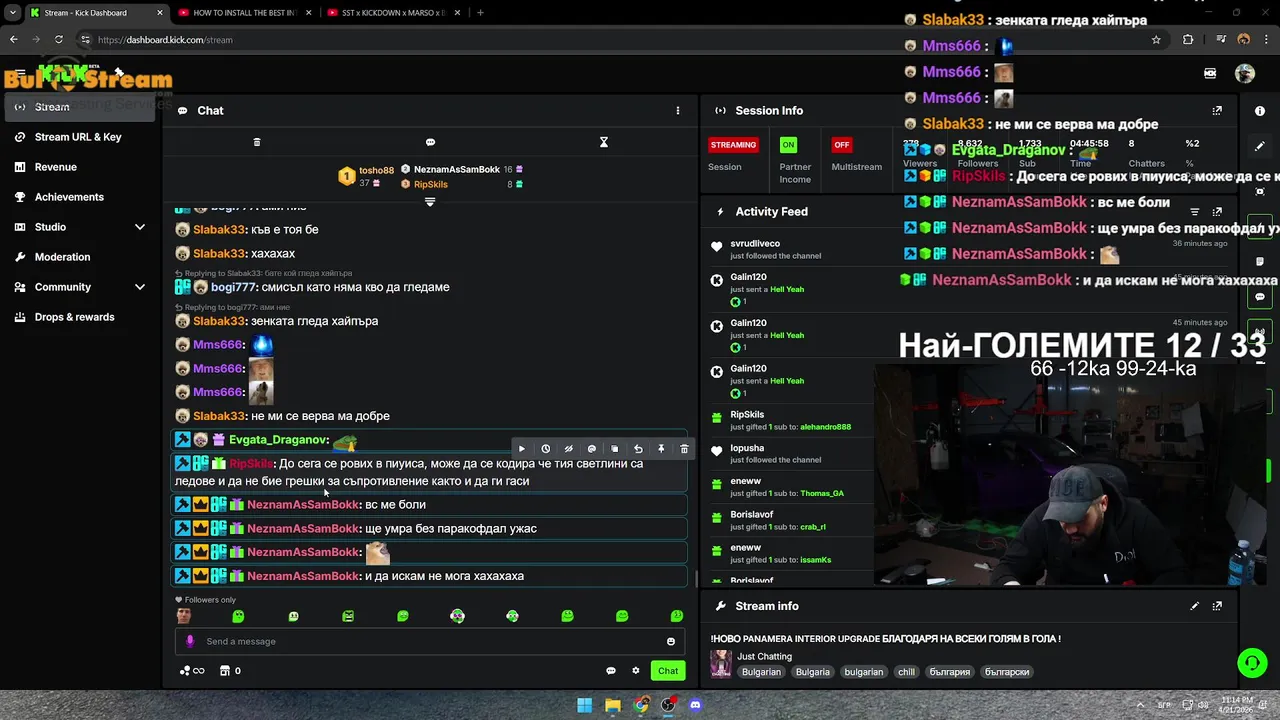Switch to SST x KICKDOWN browser tab
The height and width of the screenshot is (720, 1280).
(x=394, y=13)
